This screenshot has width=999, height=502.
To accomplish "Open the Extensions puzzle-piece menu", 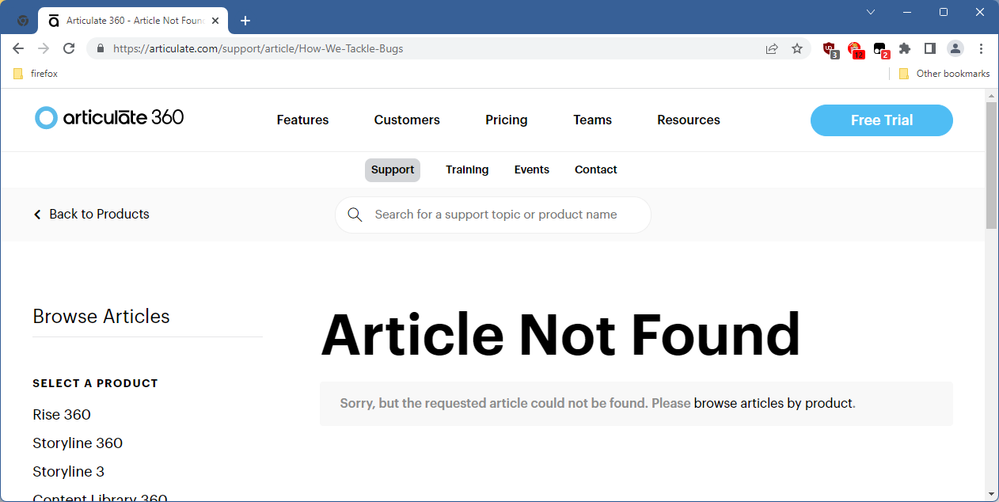I will 905,48.
